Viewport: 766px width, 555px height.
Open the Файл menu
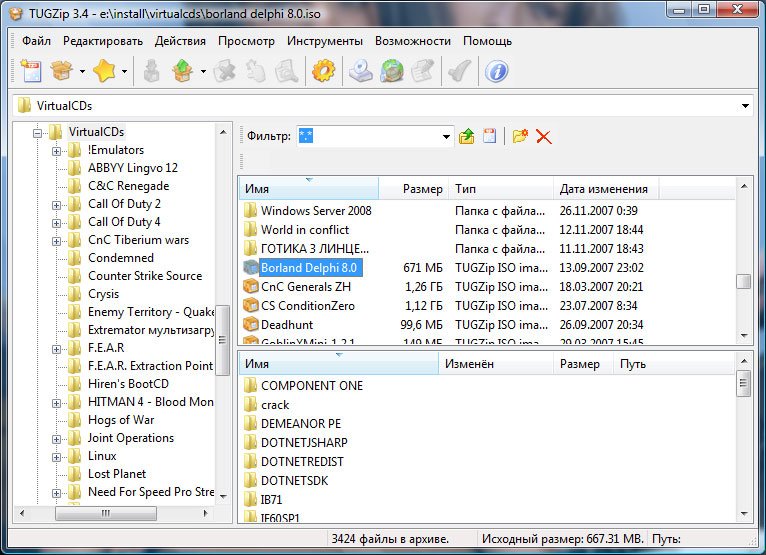pyautogui.click(x=36, y=41)
